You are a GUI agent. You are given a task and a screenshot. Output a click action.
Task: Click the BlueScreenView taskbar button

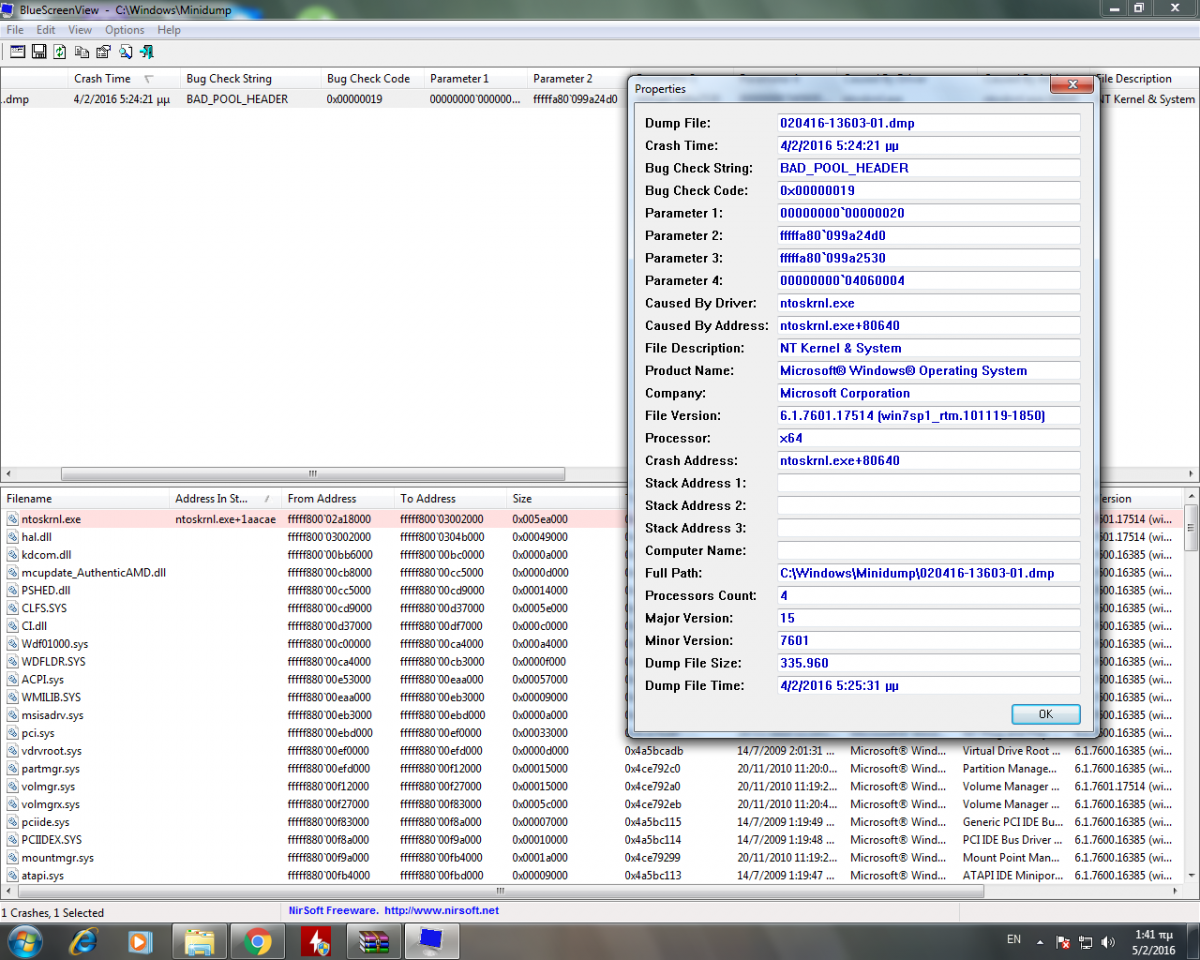tap(432, 941)
